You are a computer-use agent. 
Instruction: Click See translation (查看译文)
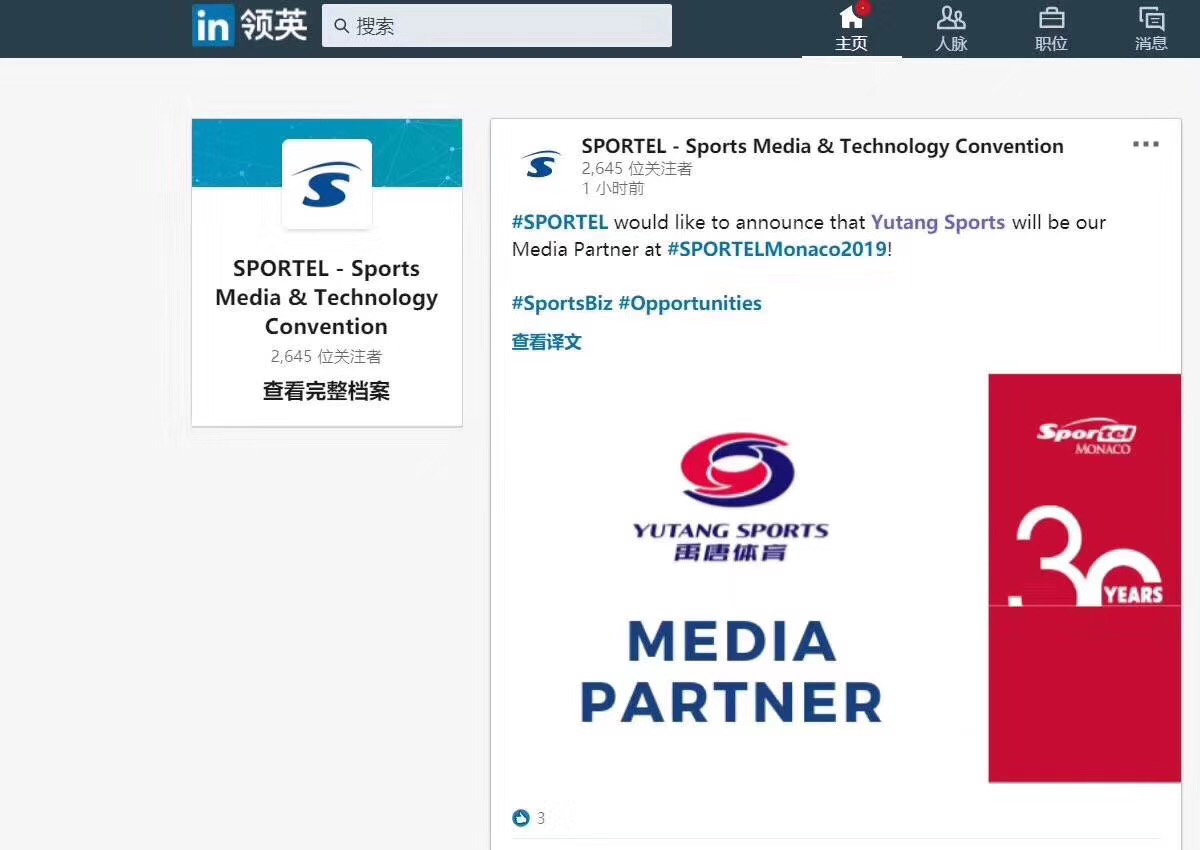(x=546, y=342)
